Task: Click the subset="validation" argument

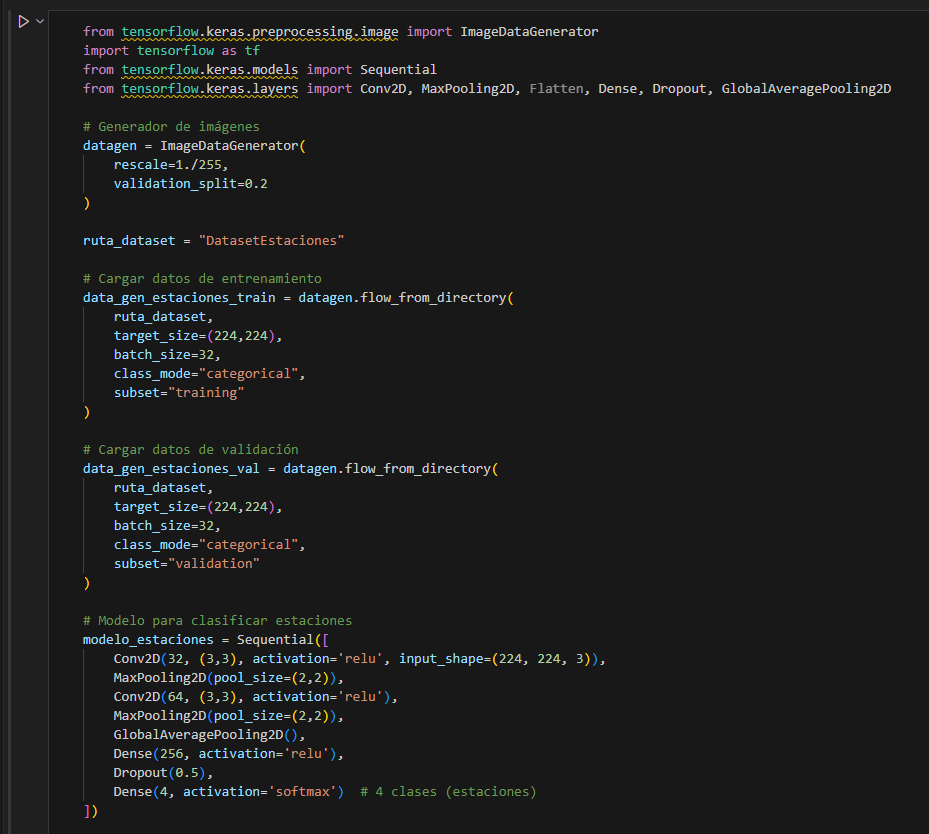Action: (186, 563)
